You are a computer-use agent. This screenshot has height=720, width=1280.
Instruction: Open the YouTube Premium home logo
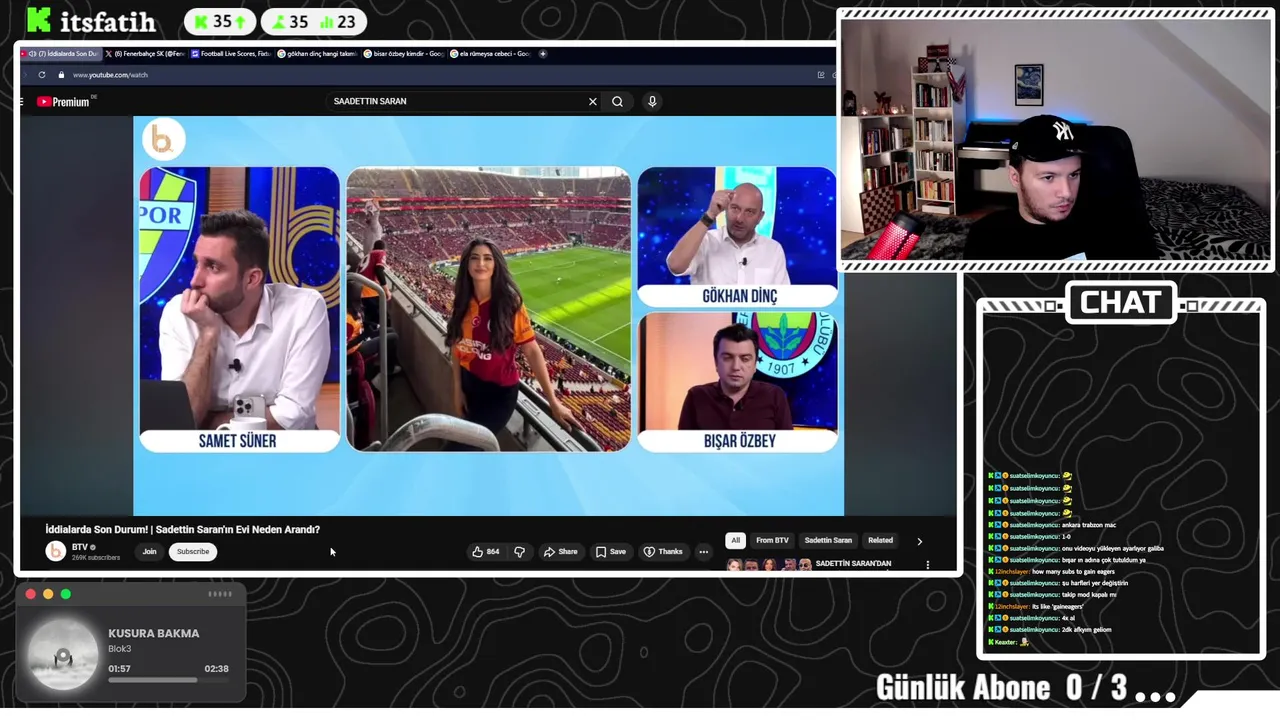pyautogui.click(x=63, y=101)
